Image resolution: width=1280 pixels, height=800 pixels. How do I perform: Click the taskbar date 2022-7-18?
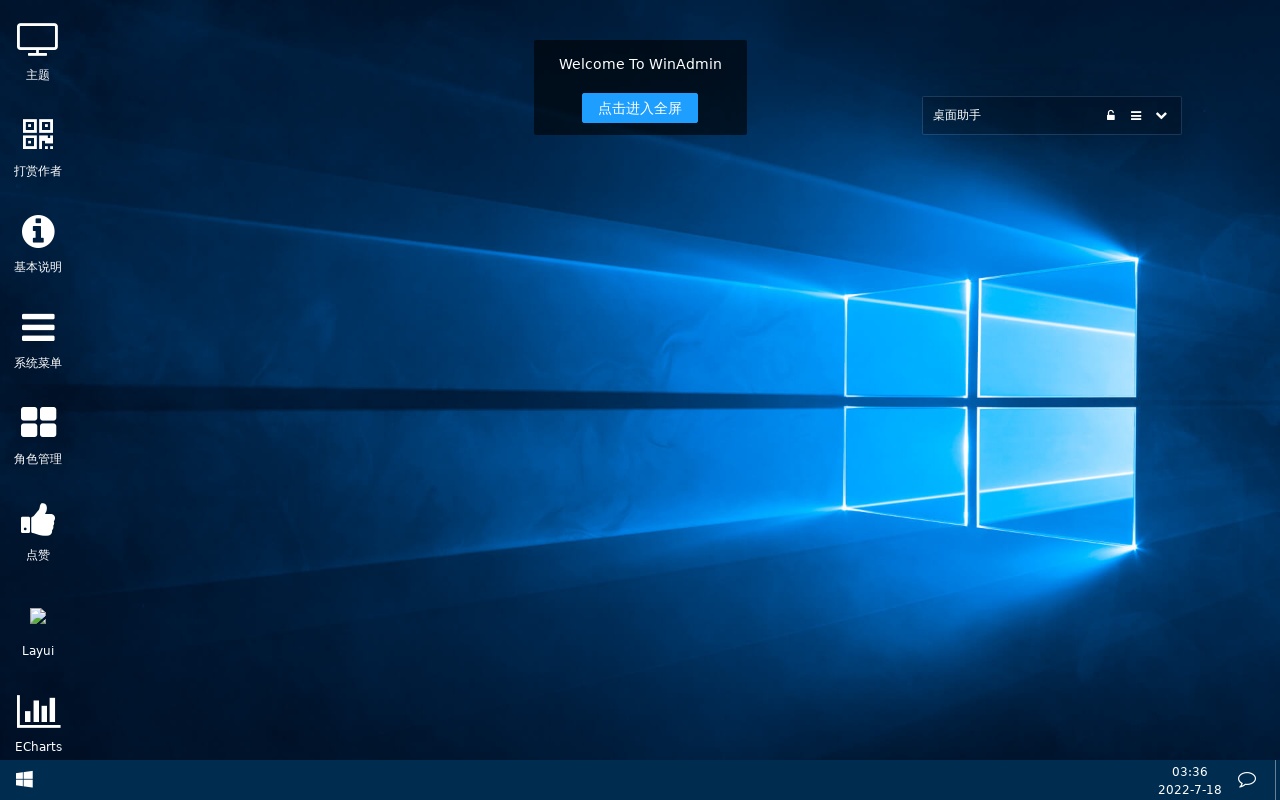click(1190, 790)
